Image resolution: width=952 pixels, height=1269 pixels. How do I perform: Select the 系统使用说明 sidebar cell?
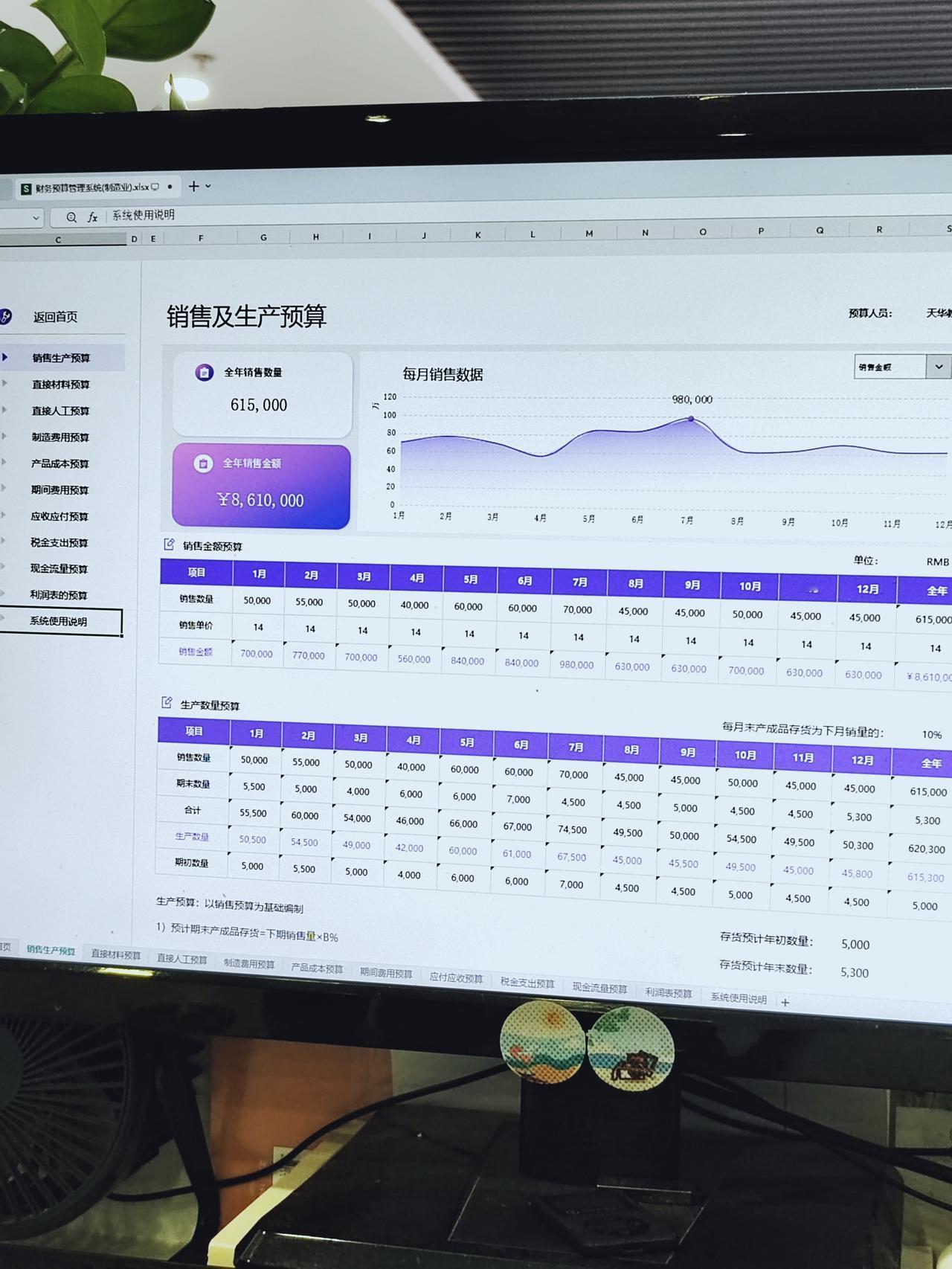(60, 622)
